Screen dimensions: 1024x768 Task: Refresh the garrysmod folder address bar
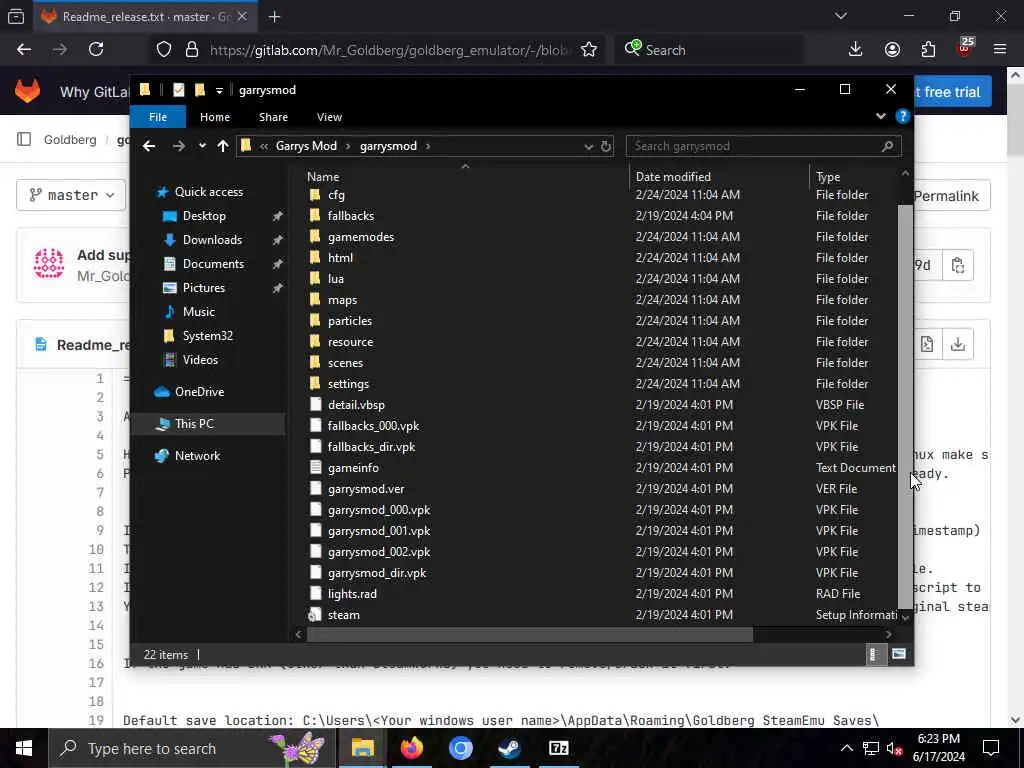point(606,146)
